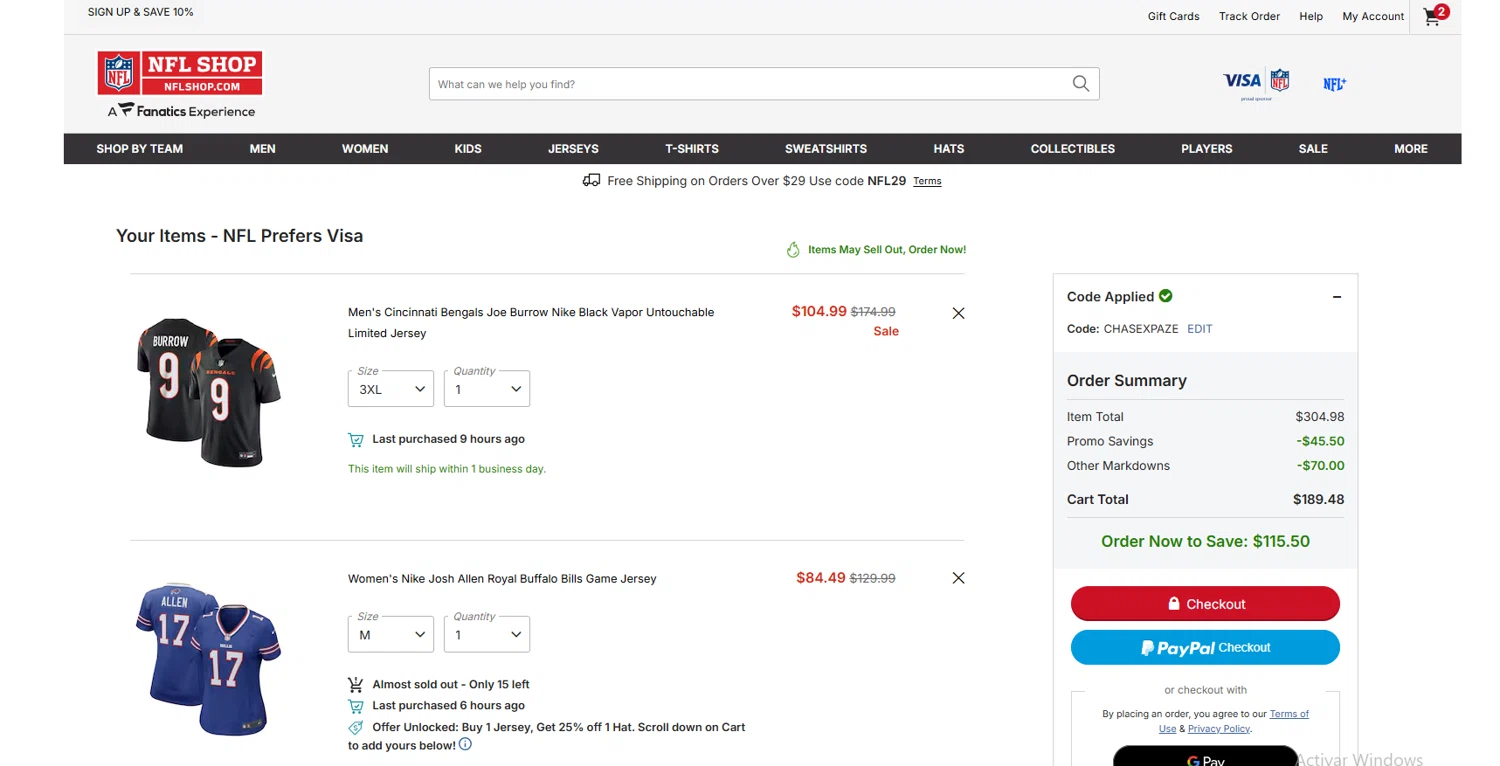Click Order Now to Save $115.50 text
This screenshot has height=766, width=1500.
click(1205, 541)
